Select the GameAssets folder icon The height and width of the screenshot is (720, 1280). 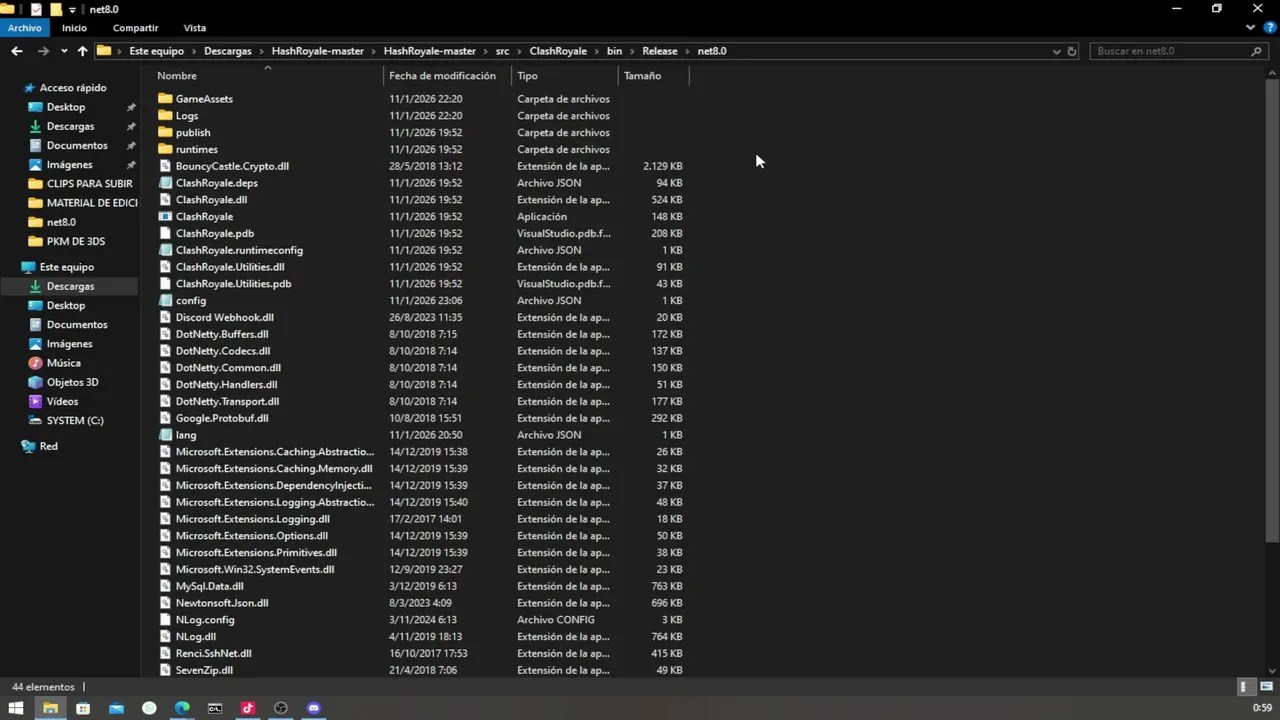(165, 99)
